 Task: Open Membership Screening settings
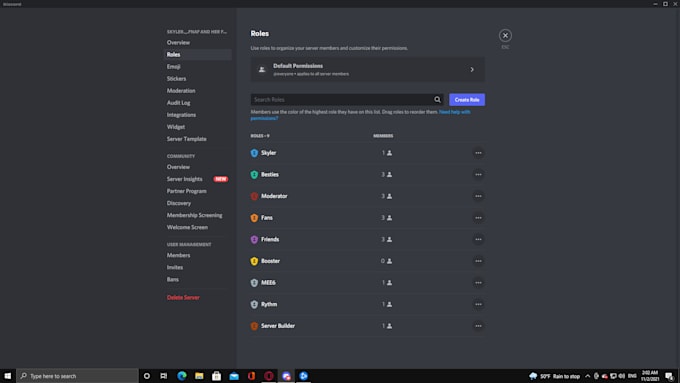194,215
